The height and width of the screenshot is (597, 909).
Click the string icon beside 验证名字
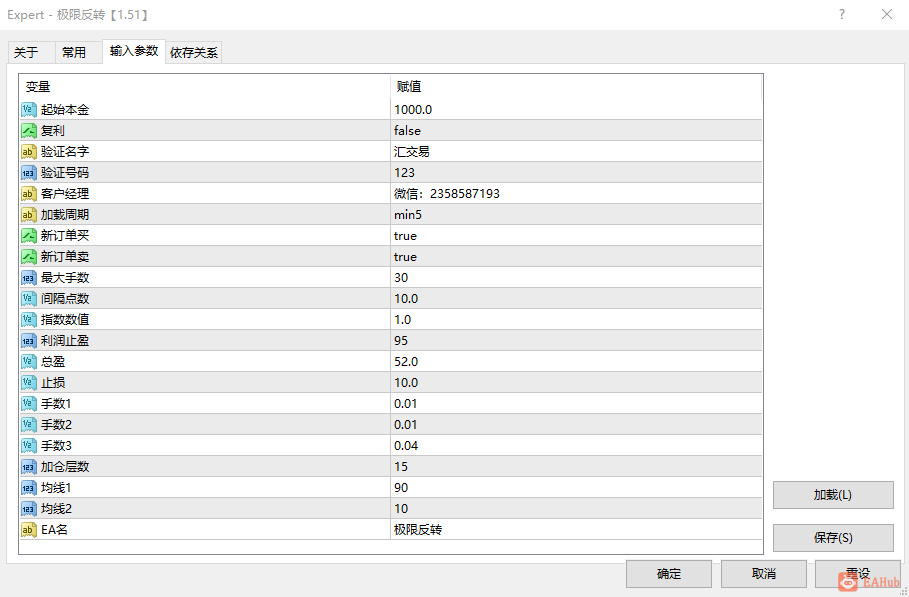point(29,152)
